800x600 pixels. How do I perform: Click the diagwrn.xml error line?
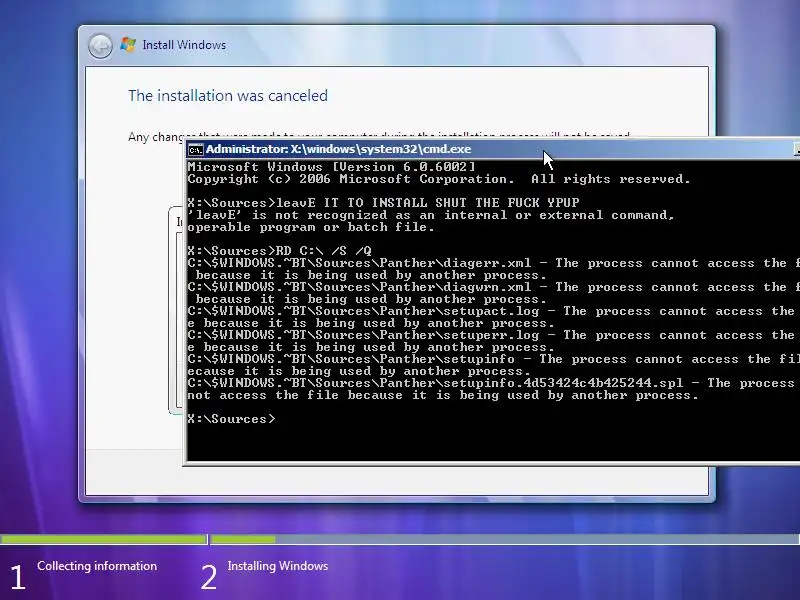(493, 287)
